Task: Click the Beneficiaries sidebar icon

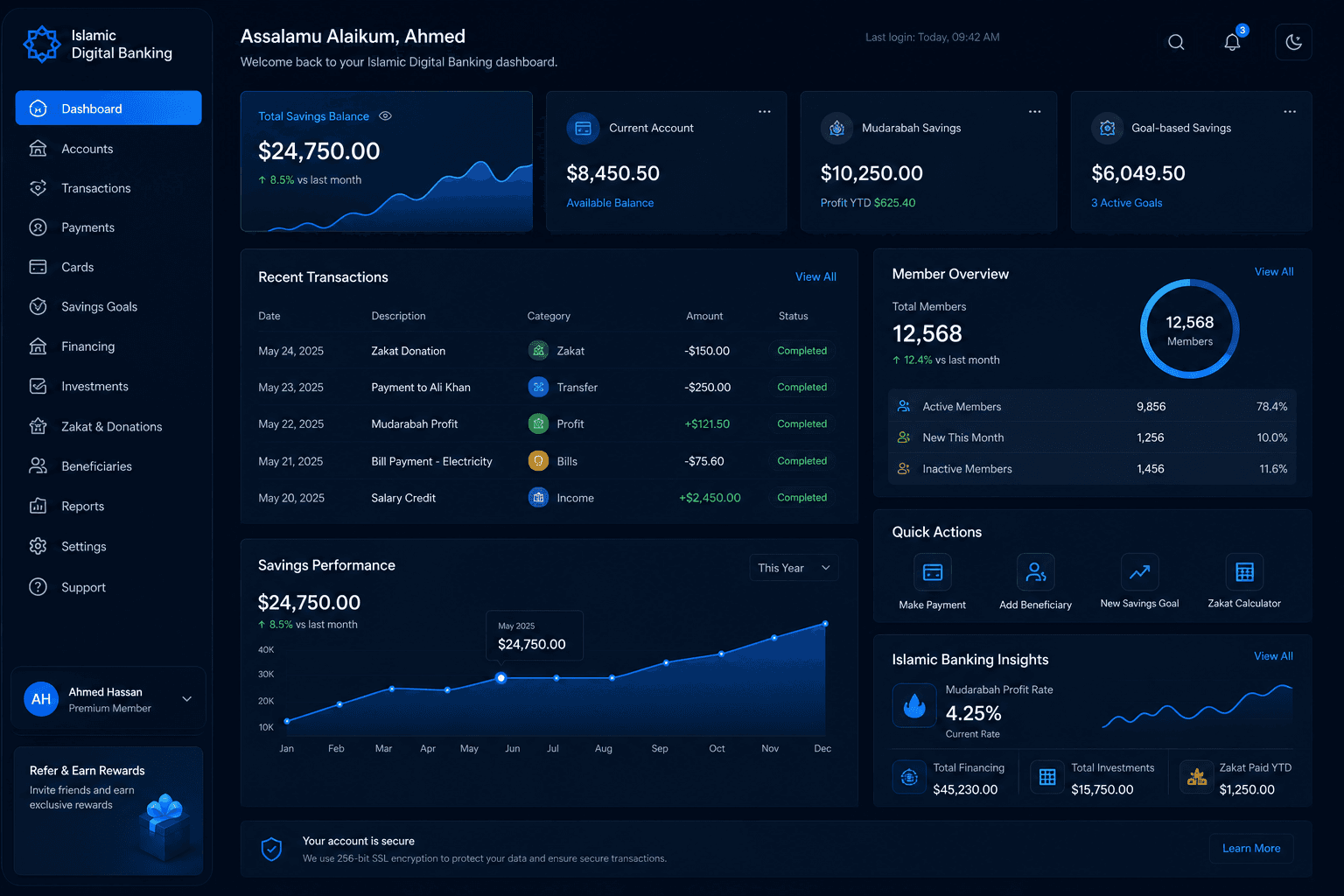Action: coord(38,466)
